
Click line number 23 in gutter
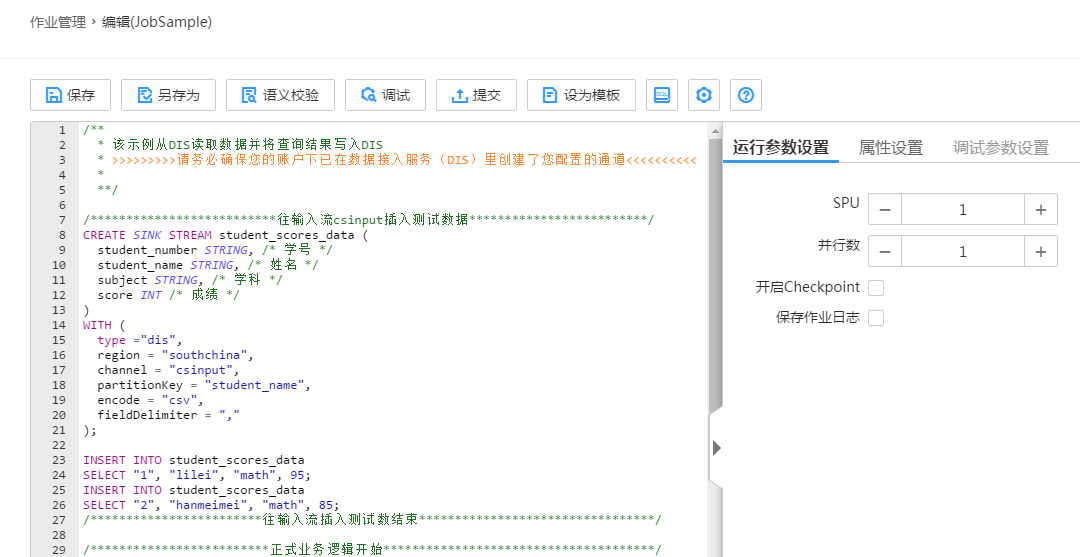pos(59,460)
